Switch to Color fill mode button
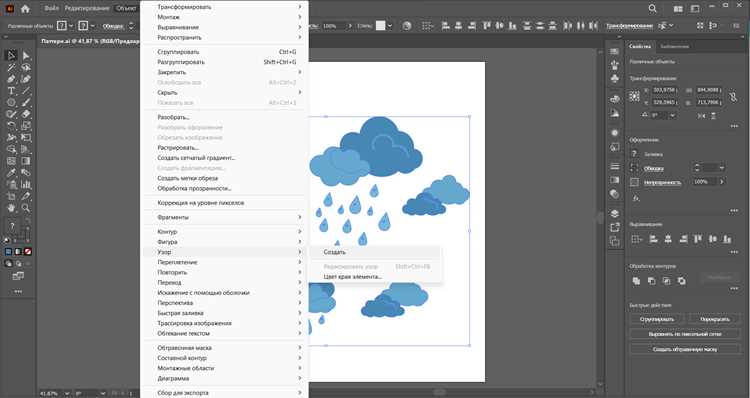 9,251
